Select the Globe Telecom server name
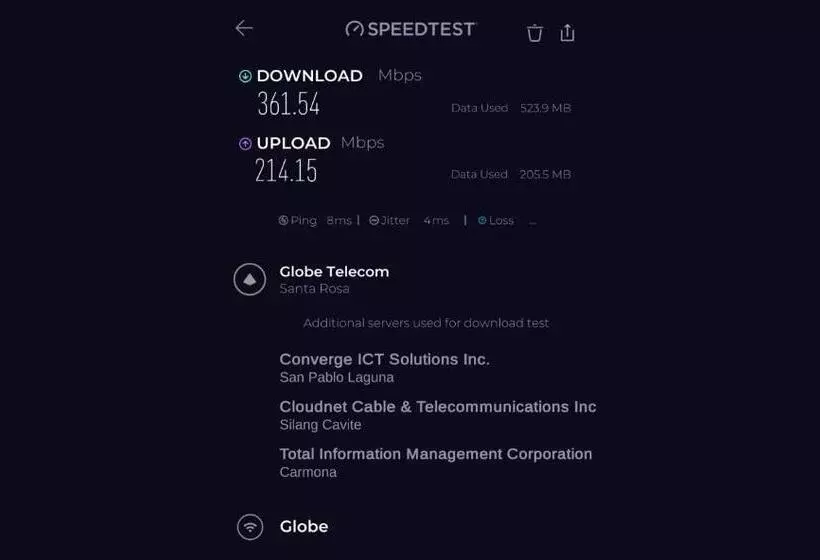This screenshot has width=820, height=560. [x=334, y=271]
